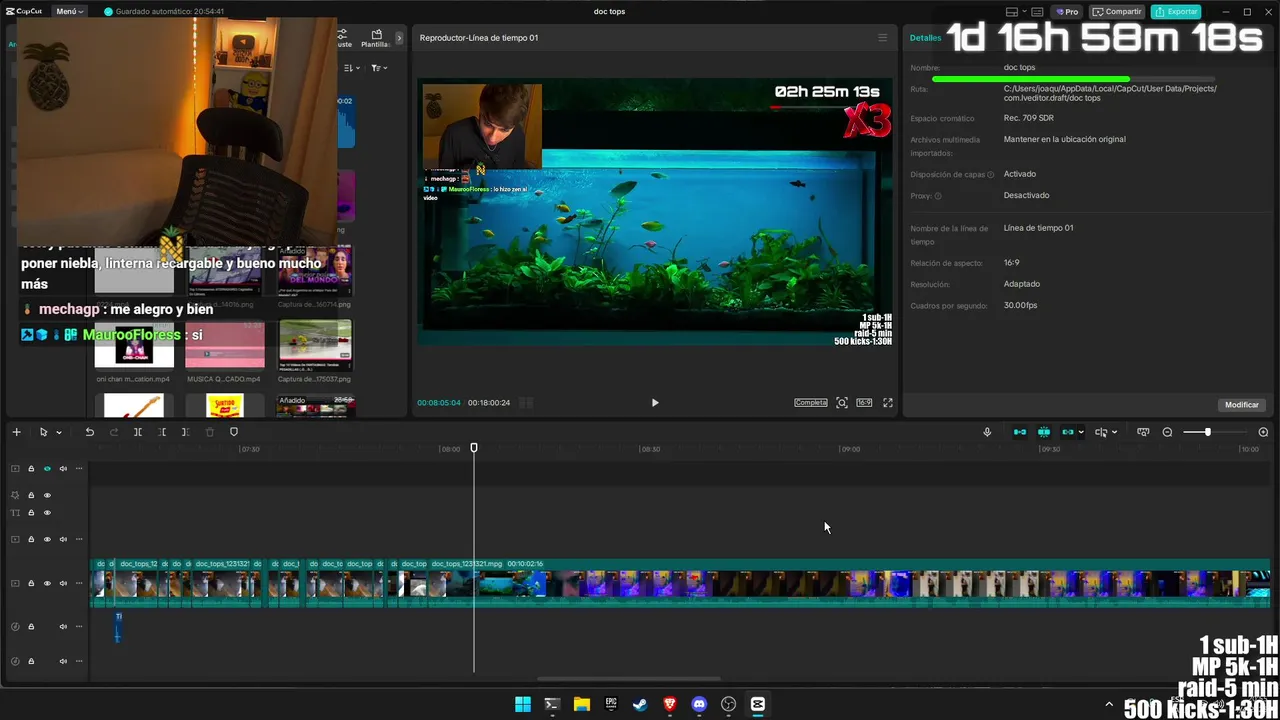Image resolution: width=1280 pixels, height=720 pixels.
Task: Click the playhead handle on the ruler
Action: (x=474, y=448)
